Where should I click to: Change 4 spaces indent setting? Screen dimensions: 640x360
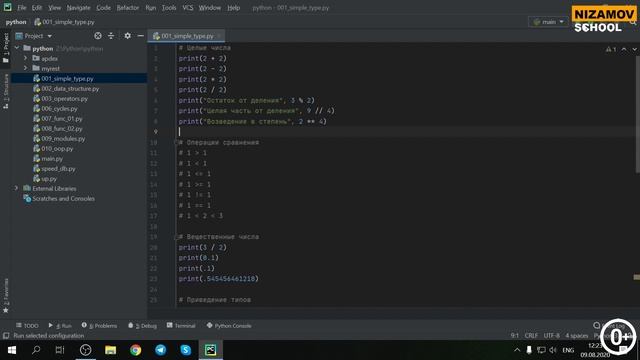point(577,336)
